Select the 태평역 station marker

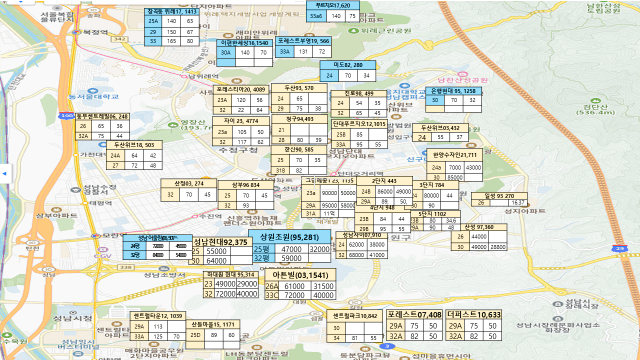tap(84, 202)
